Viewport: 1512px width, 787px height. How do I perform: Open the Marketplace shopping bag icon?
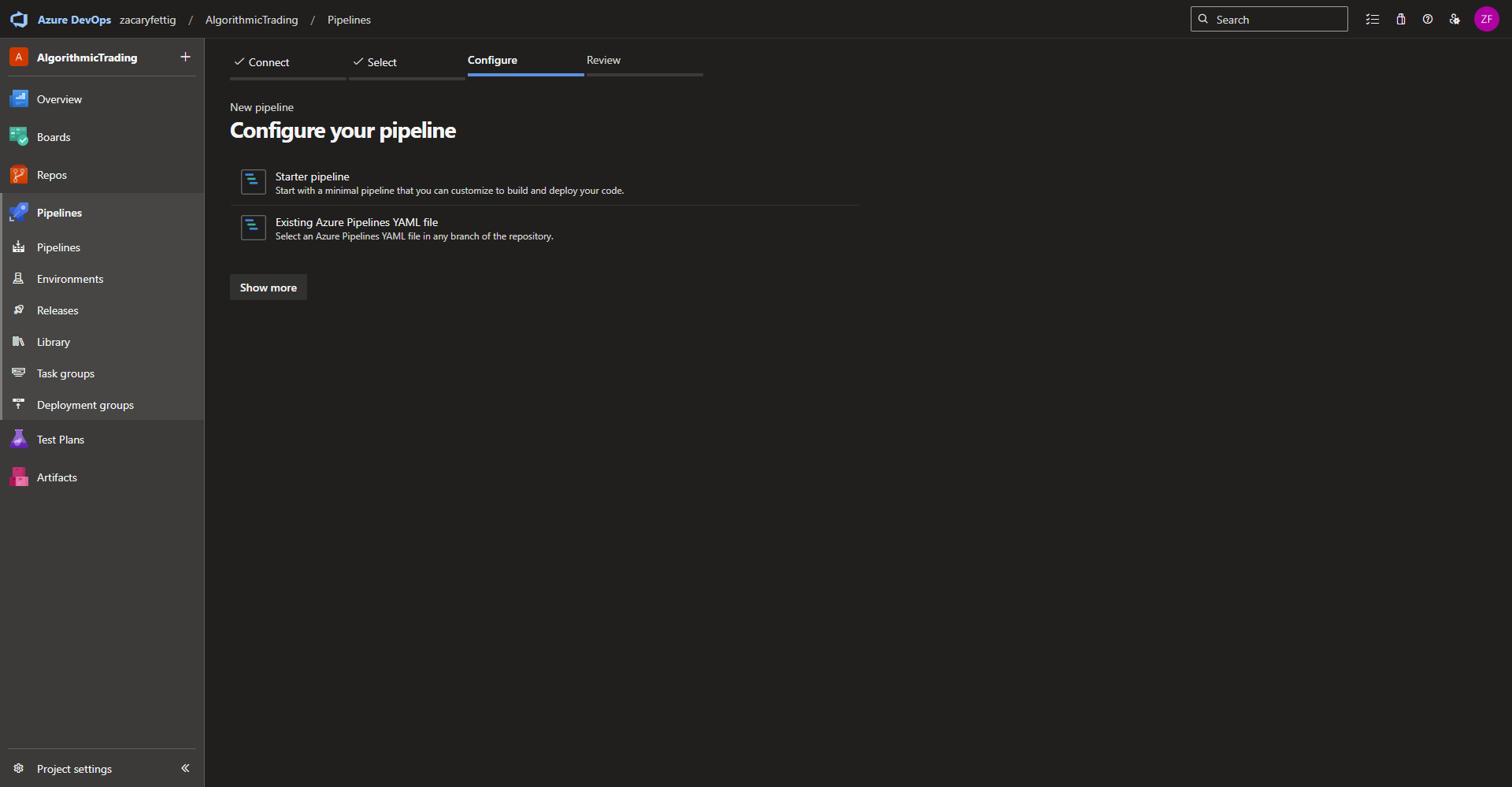point(1401,20)
